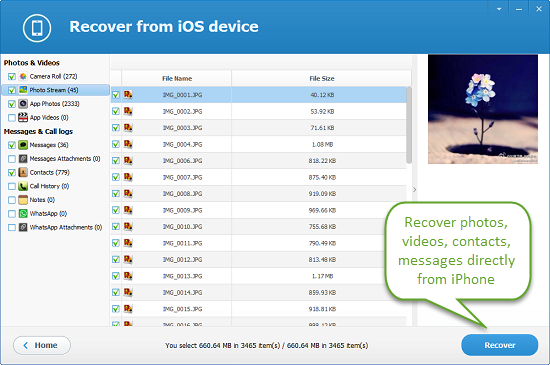Enable the Messages Attachments checkbox
The height and width of the screenshot is (365, 550).
coord(12,159)
